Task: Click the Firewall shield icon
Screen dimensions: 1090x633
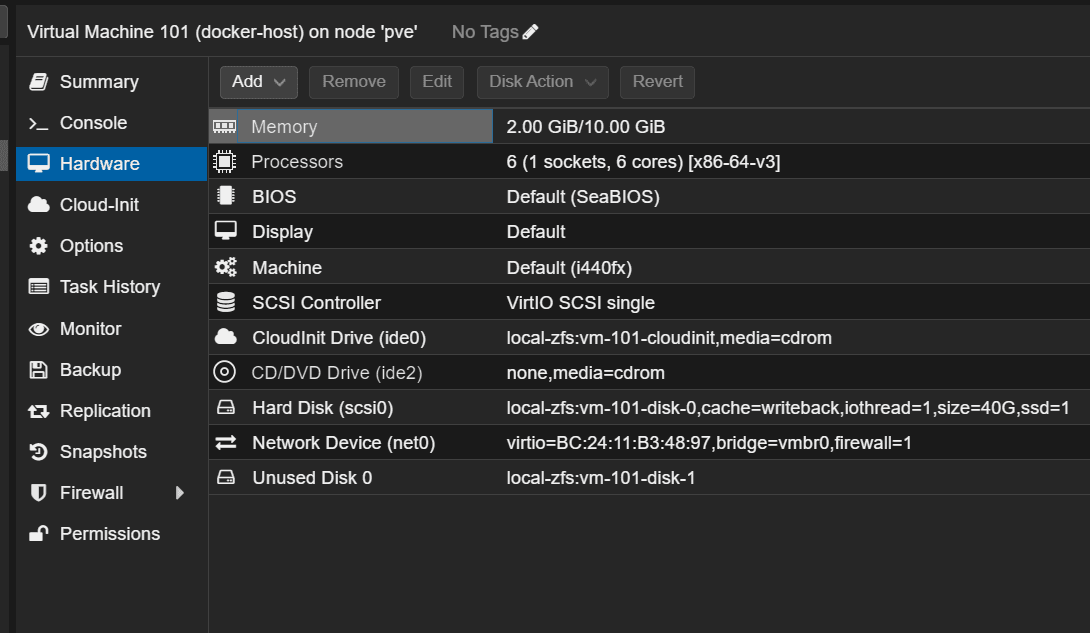Action: (x=38, y=493)
